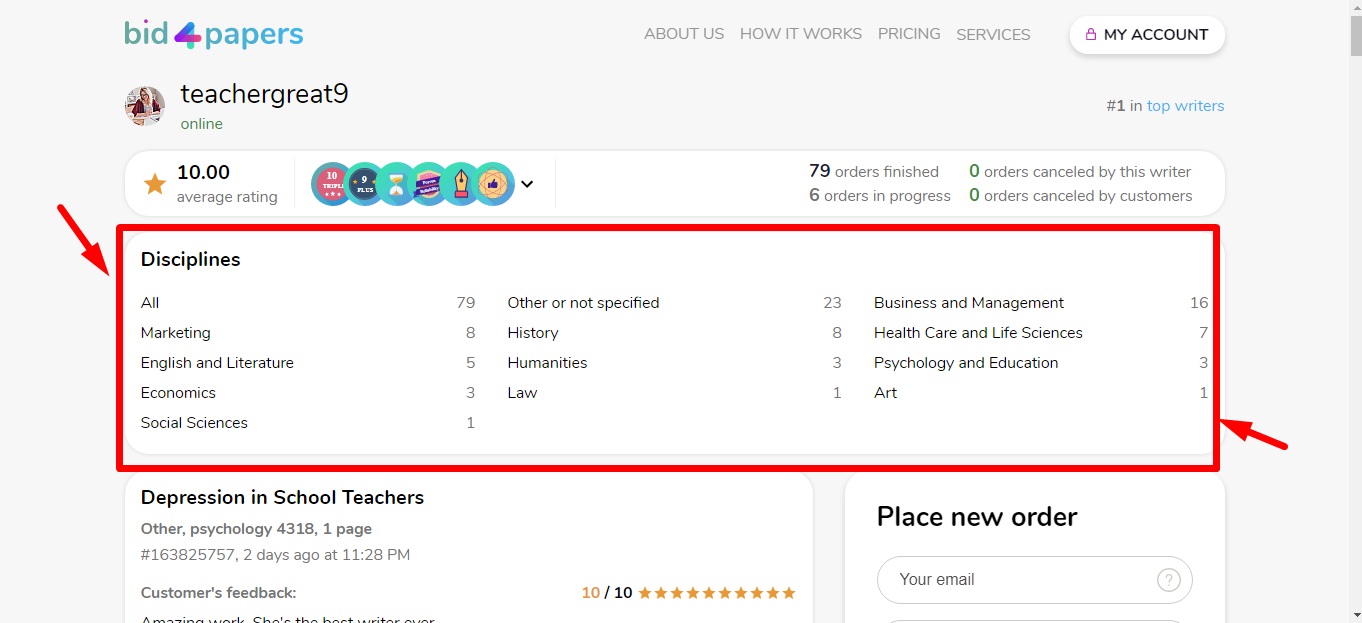The image size is (1362, 623).
Task: Click '0 orders canceled by this writer'
Action: pos(1080,172)
